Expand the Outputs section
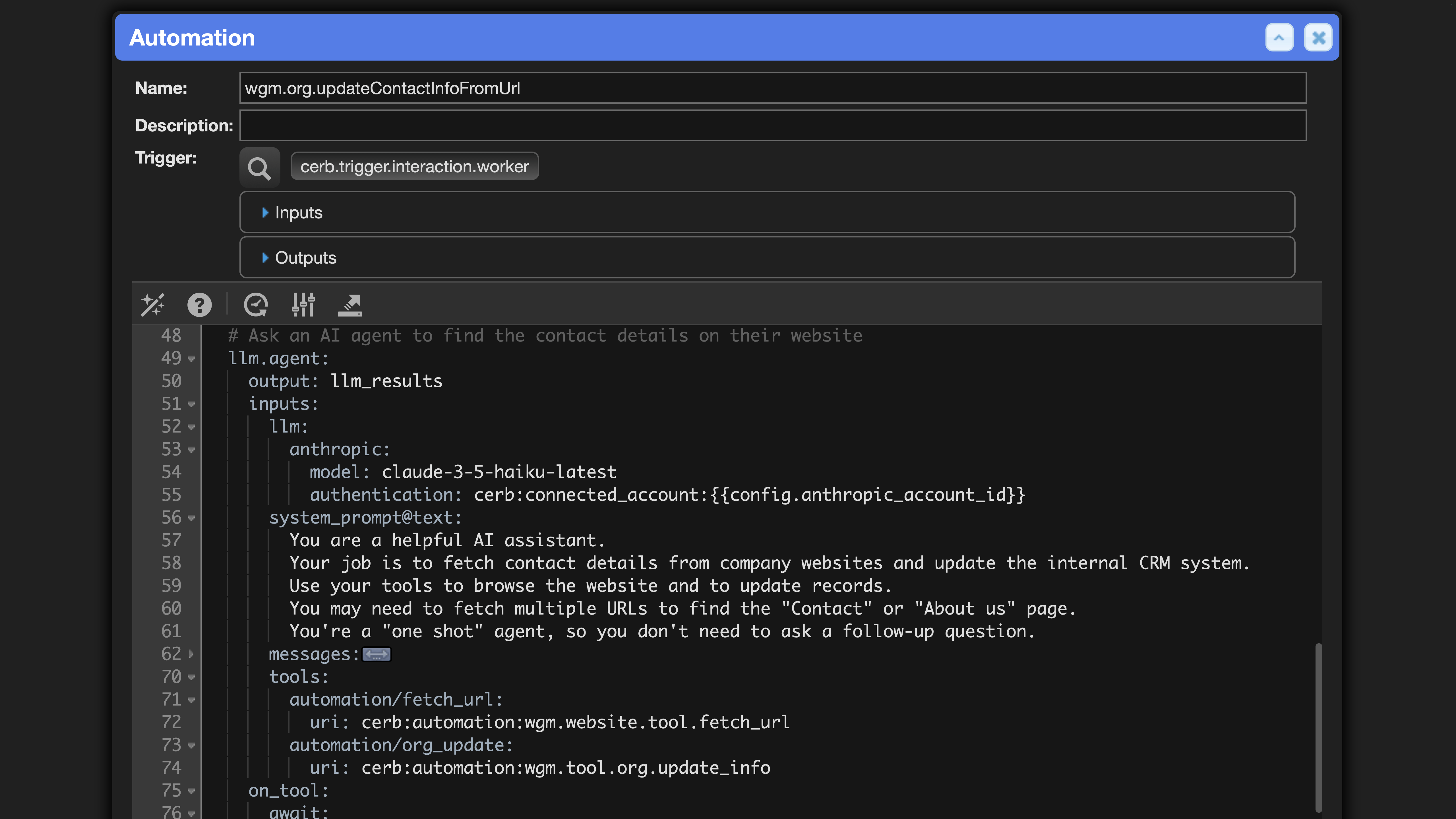The height and width of the screenshot is (819, 1456). pos(767,258)
